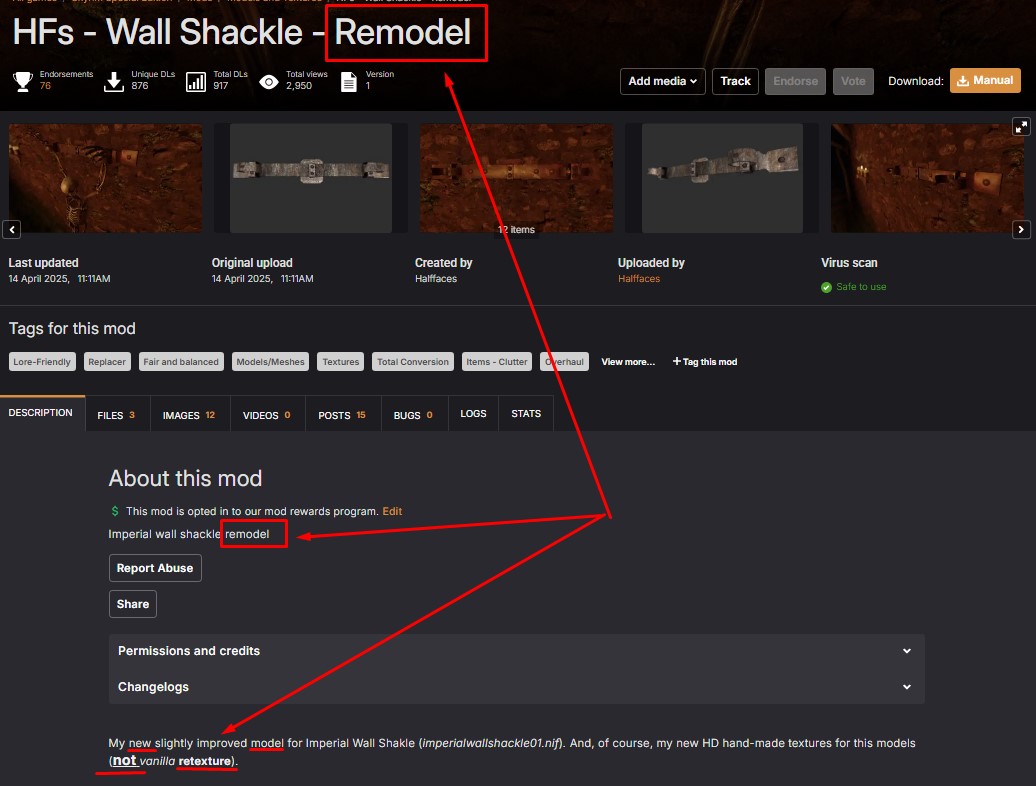Screen dimensions: 1036x786
Task: Select the Textures tag
Action: [341, 362]
